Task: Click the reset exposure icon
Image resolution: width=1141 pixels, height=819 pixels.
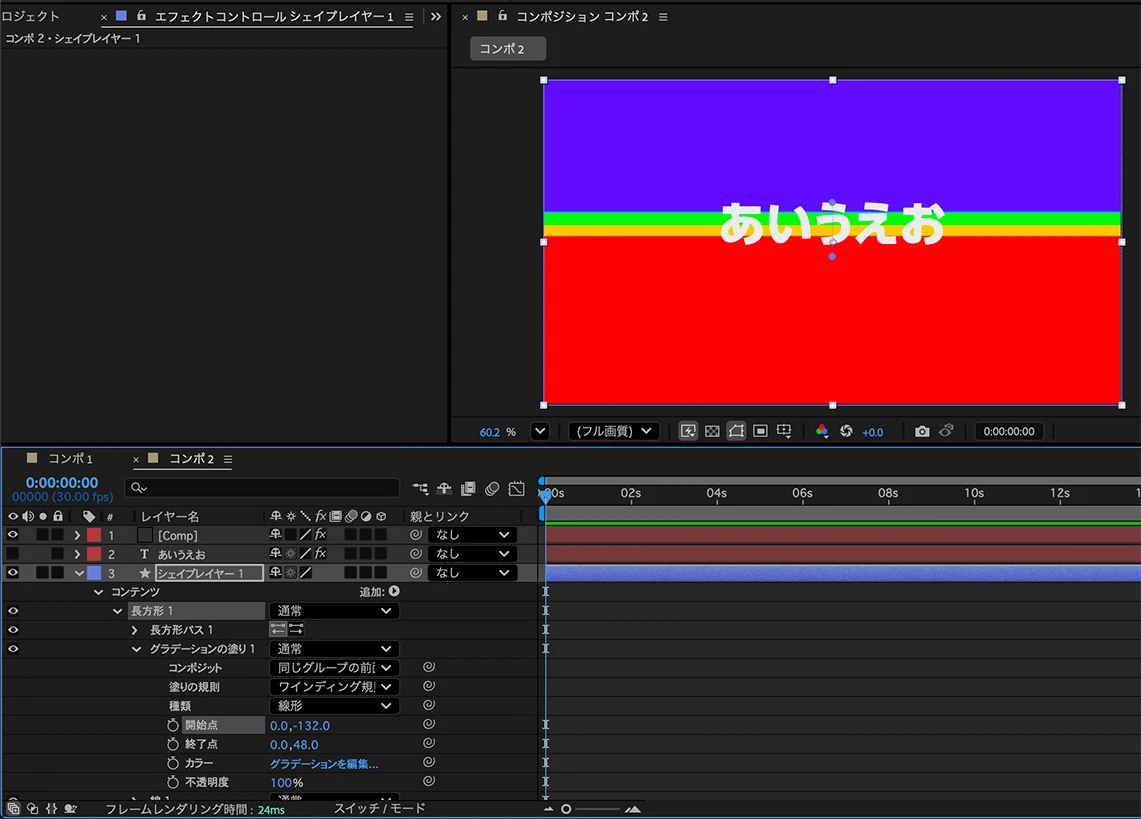Action: (x=846, y=431)
